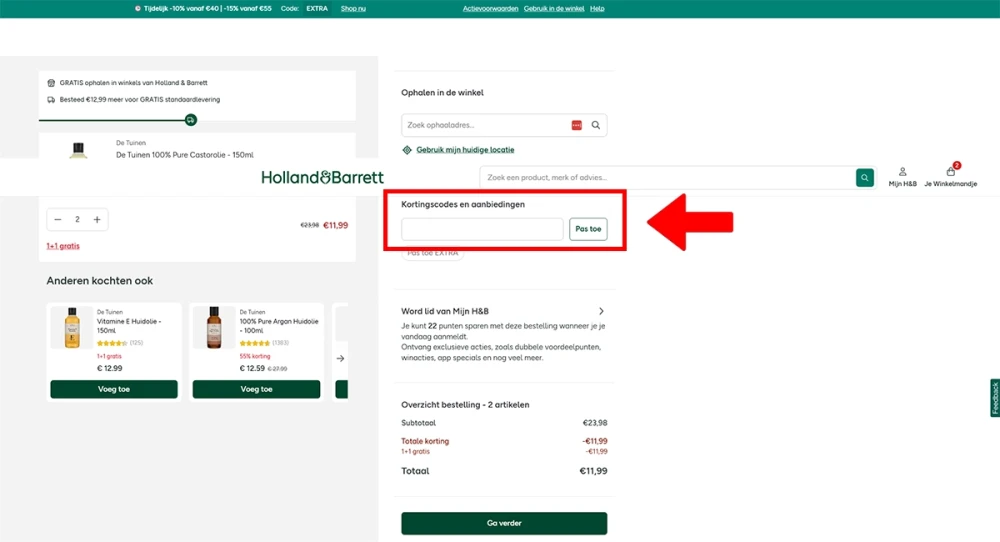Add Vitamine E Huidolie with Voeg toe
Image resolution: width=1000 pixels, height=542 pixels.
(114, 389)
